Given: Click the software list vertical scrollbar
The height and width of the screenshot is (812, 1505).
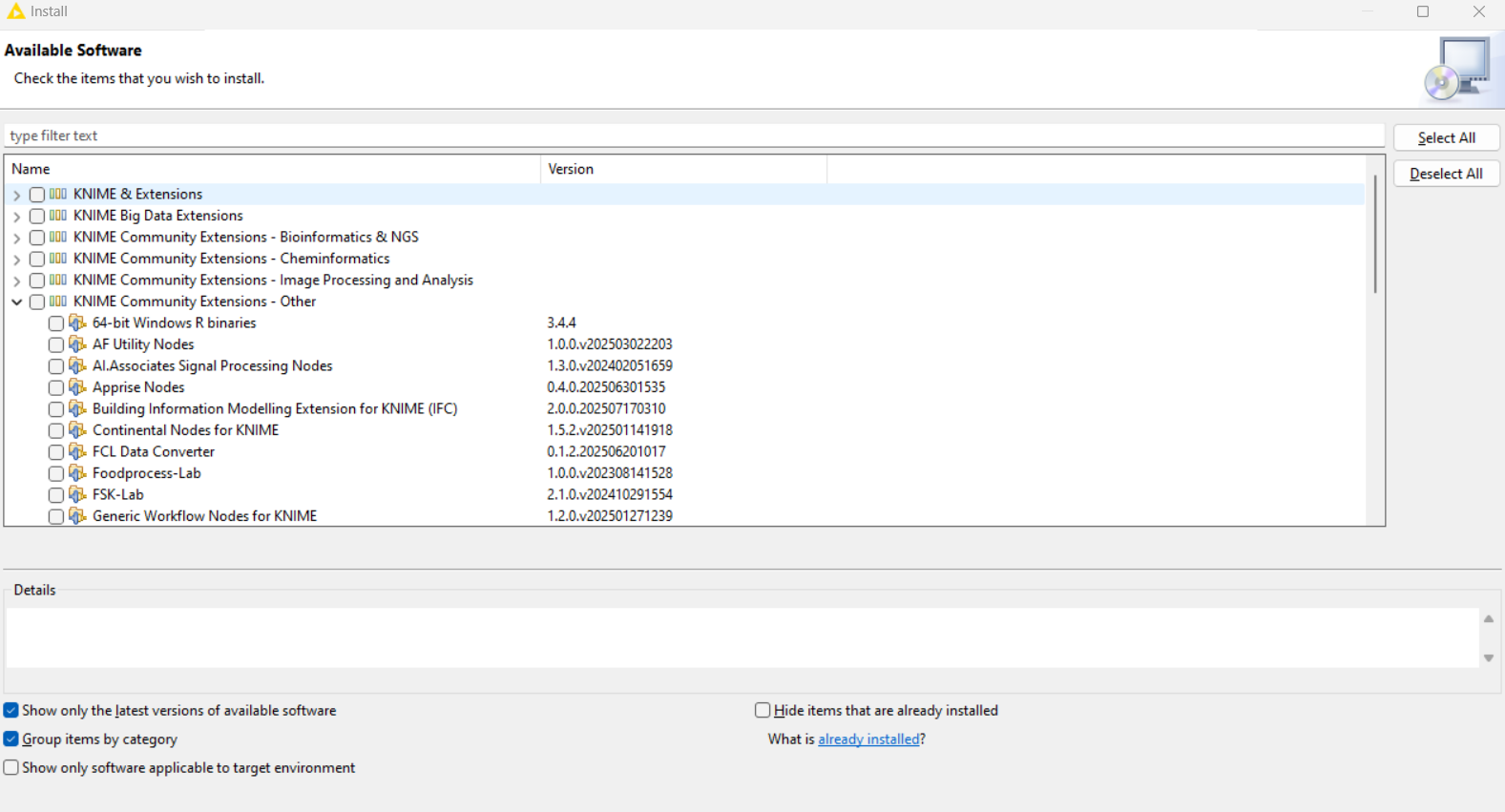Looking at the screenshot, I should coord(1375,234).
